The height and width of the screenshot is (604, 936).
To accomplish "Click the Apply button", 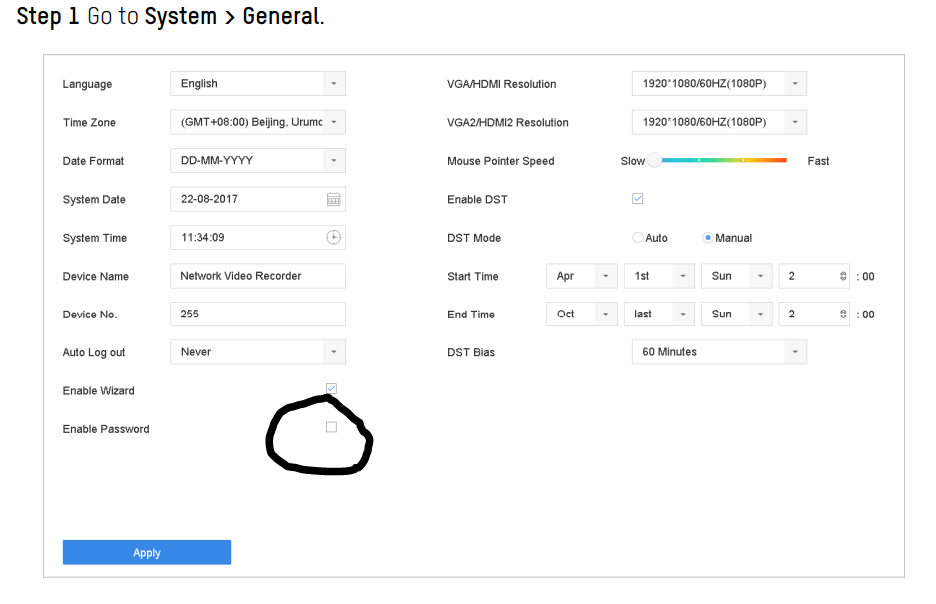I will pyautogui.click(x=146, y=552).
